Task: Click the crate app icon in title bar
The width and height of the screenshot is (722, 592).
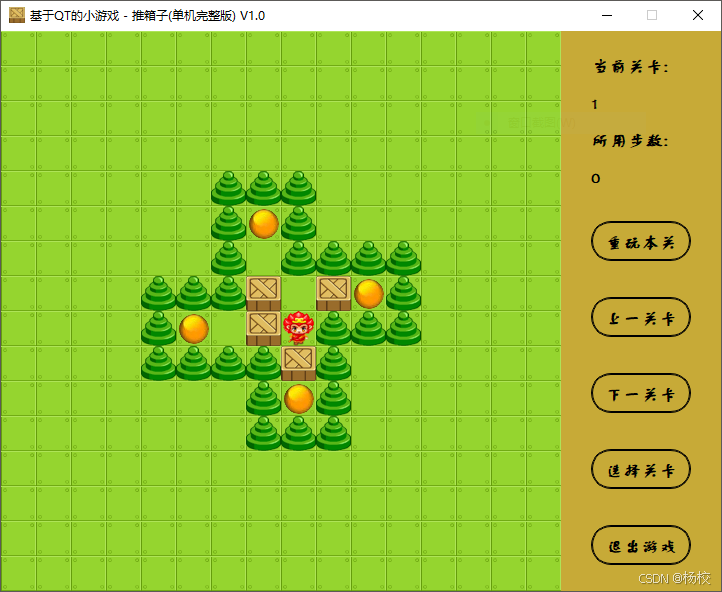Action: pos(17,15)
